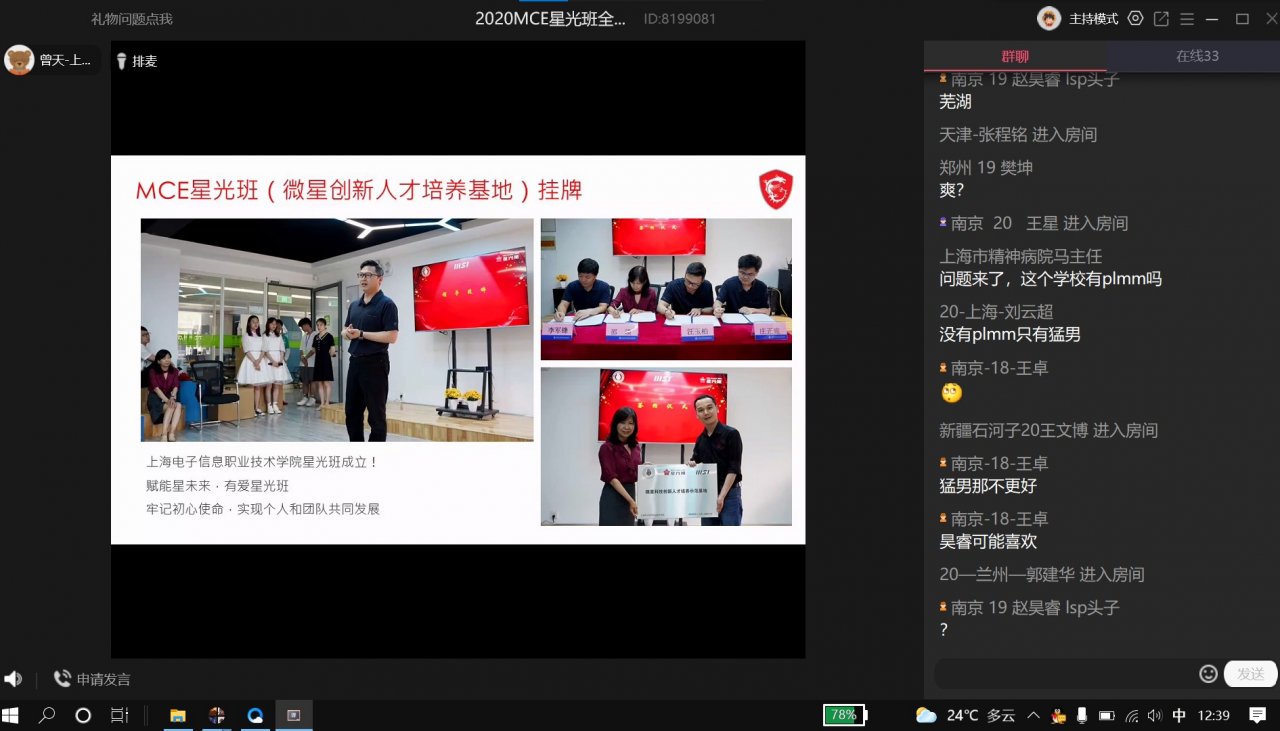Screen dimensions: 1280x731
Task: Click username 上海市精神病院马主任
Action: [x=1020, y=256]
